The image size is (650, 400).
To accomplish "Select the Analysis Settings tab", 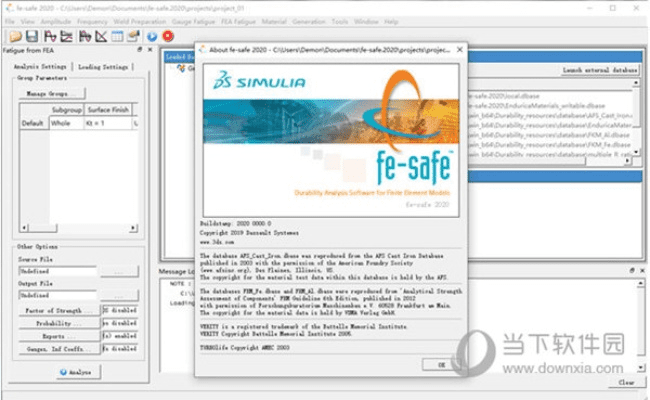I will pyautogui.click(x=39, y=67).
